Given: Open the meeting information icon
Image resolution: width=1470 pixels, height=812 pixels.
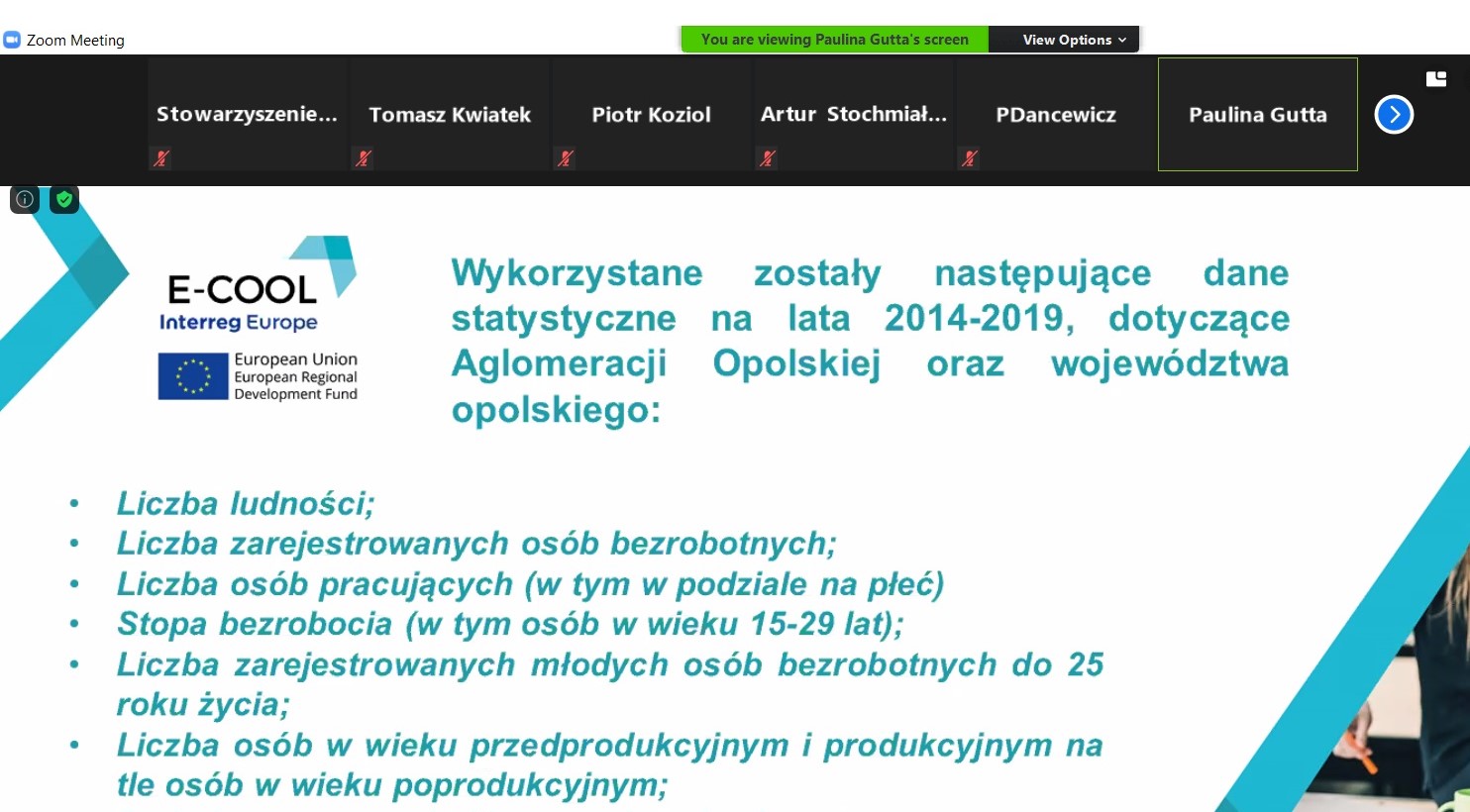Looking at the screenshot, I should [25, 199].
